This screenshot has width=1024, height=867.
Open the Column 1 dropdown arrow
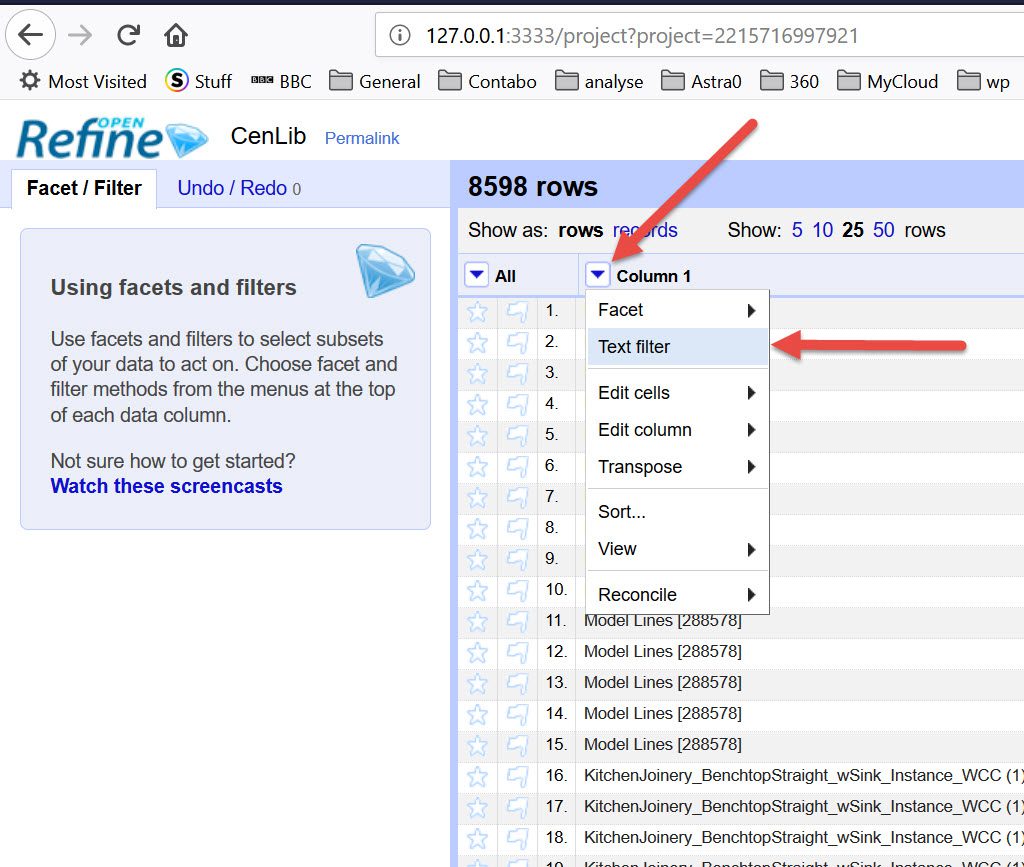598,275
